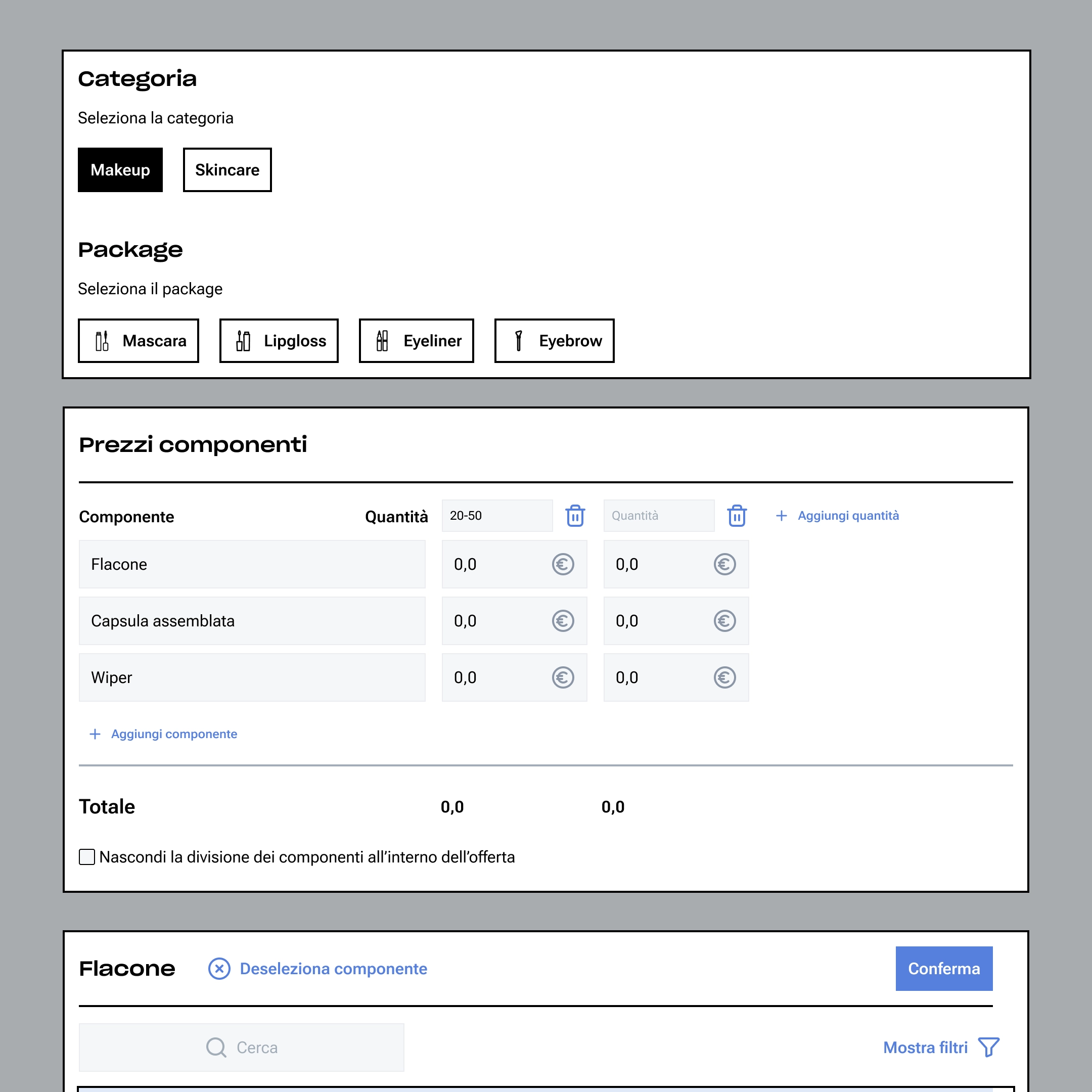Click Mostra filtri link
Screen dimensions: 1092x1092
(x=925, y=1048)
